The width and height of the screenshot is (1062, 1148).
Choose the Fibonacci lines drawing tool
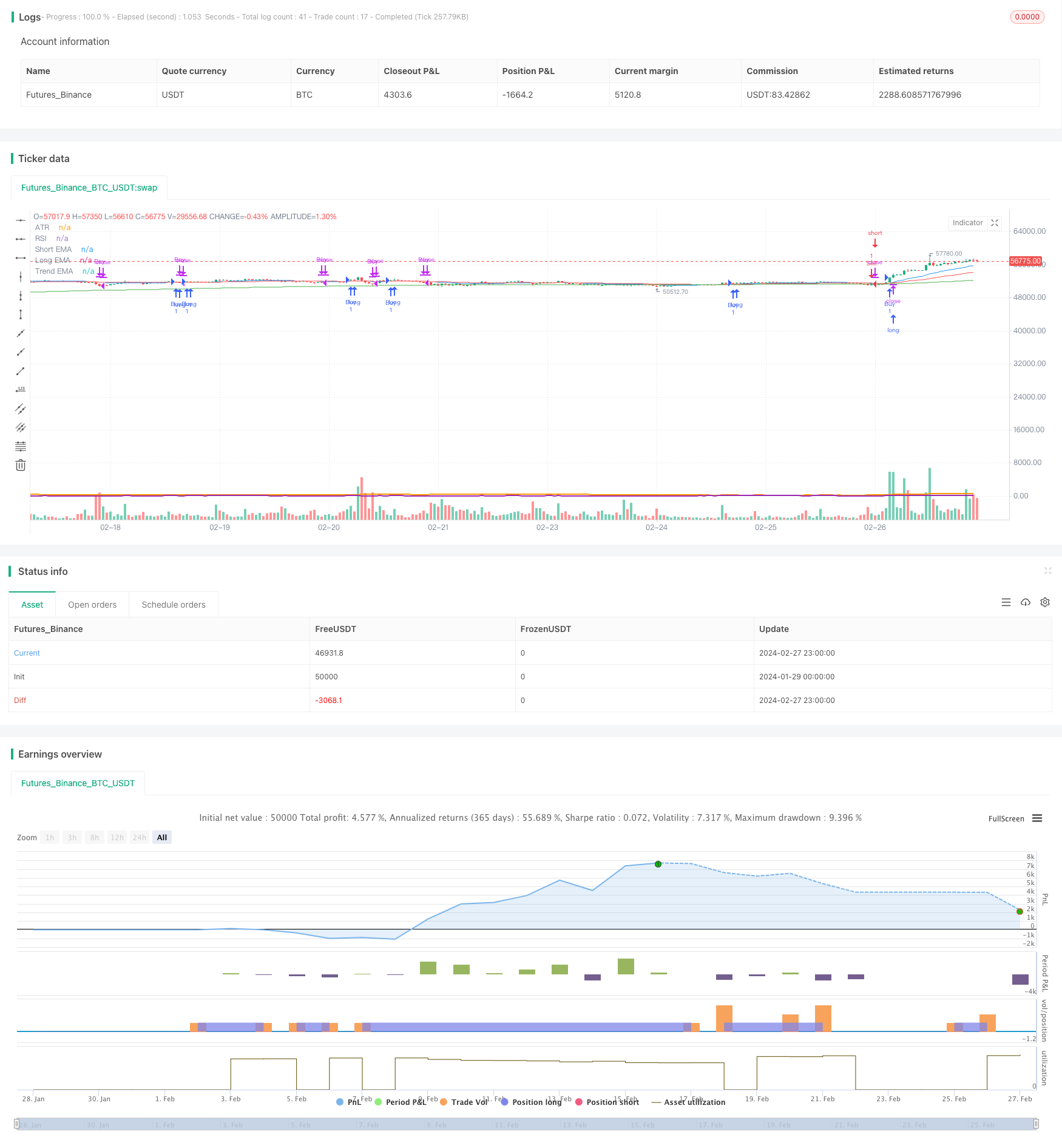[x=21, y=447]
